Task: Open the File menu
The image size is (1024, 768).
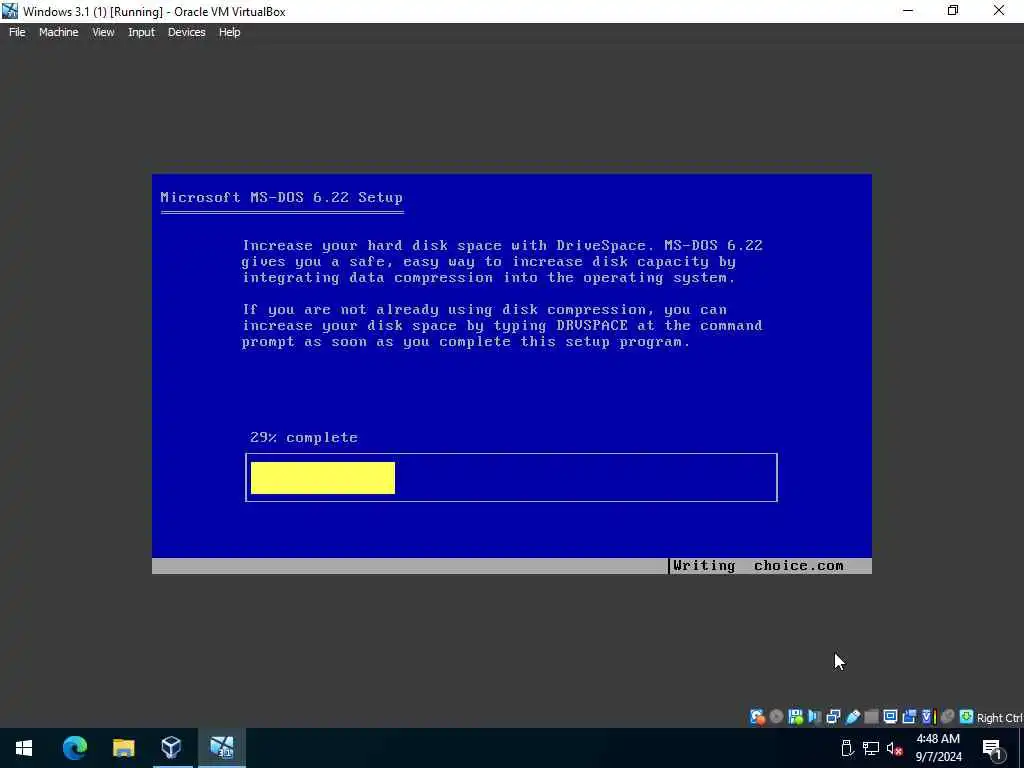Action: (x=17, y=32)
